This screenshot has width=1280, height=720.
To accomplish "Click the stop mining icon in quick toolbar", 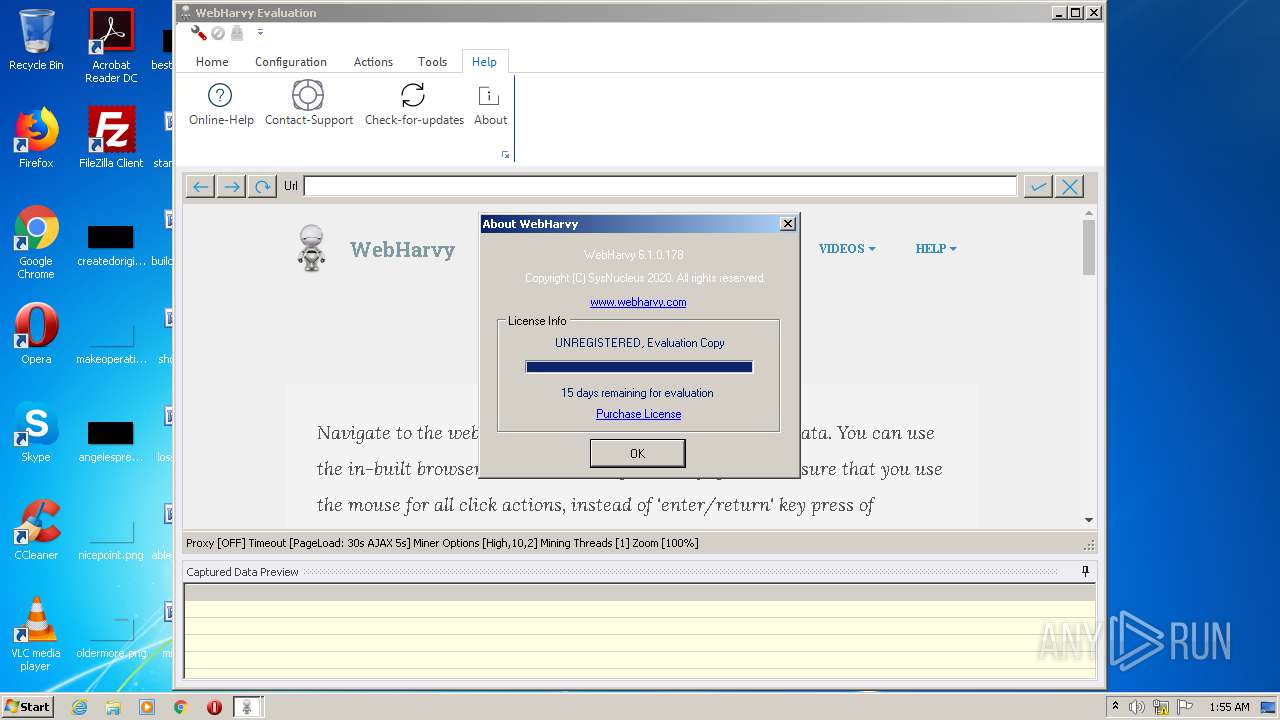I will pyautogui.click(x=218, y=33).
